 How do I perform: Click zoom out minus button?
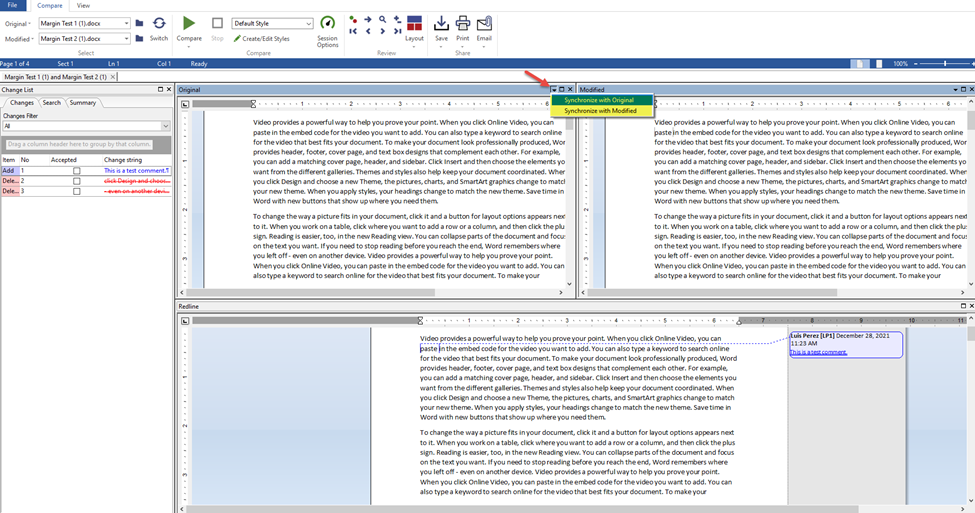pos(915,63)
